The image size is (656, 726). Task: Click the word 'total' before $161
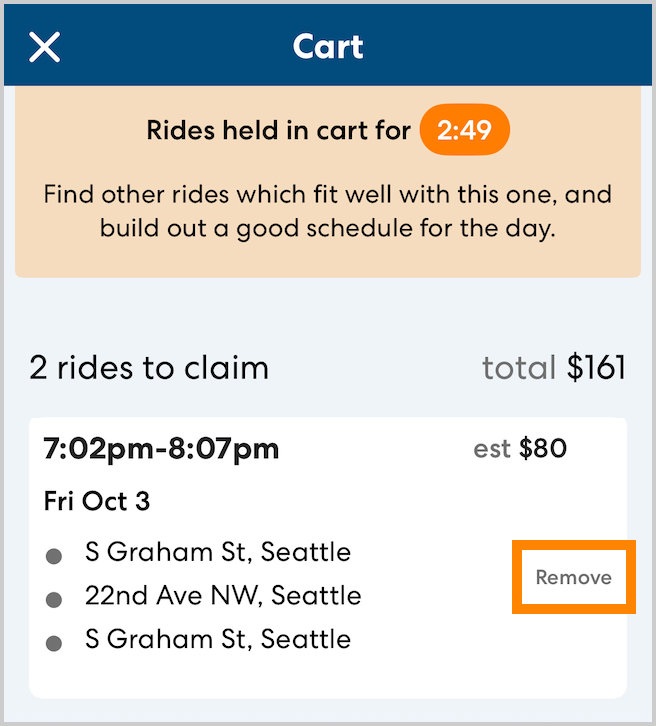click(x=518, y=368)
